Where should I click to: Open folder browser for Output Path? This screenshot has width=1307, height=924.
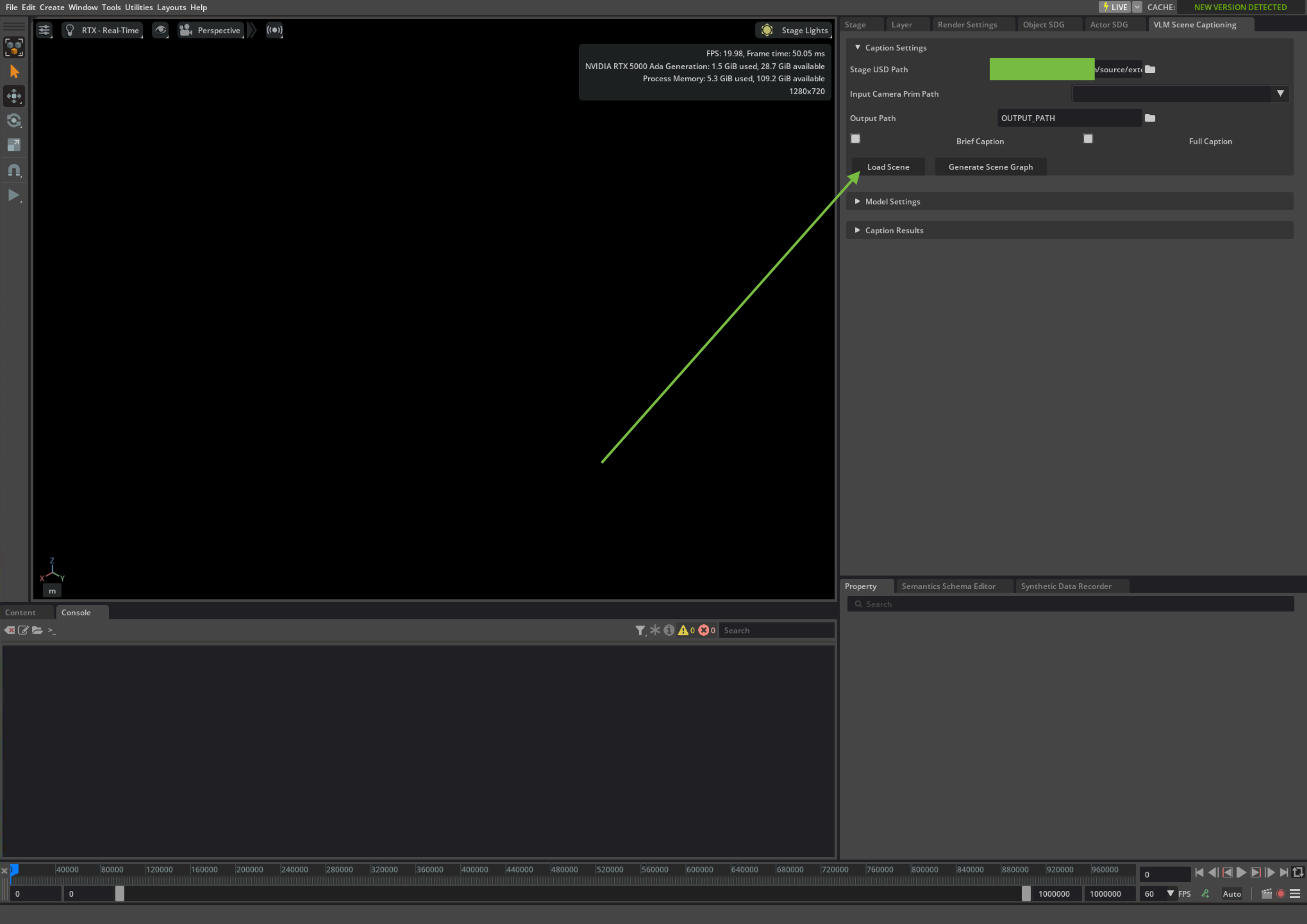[1150, 118]
